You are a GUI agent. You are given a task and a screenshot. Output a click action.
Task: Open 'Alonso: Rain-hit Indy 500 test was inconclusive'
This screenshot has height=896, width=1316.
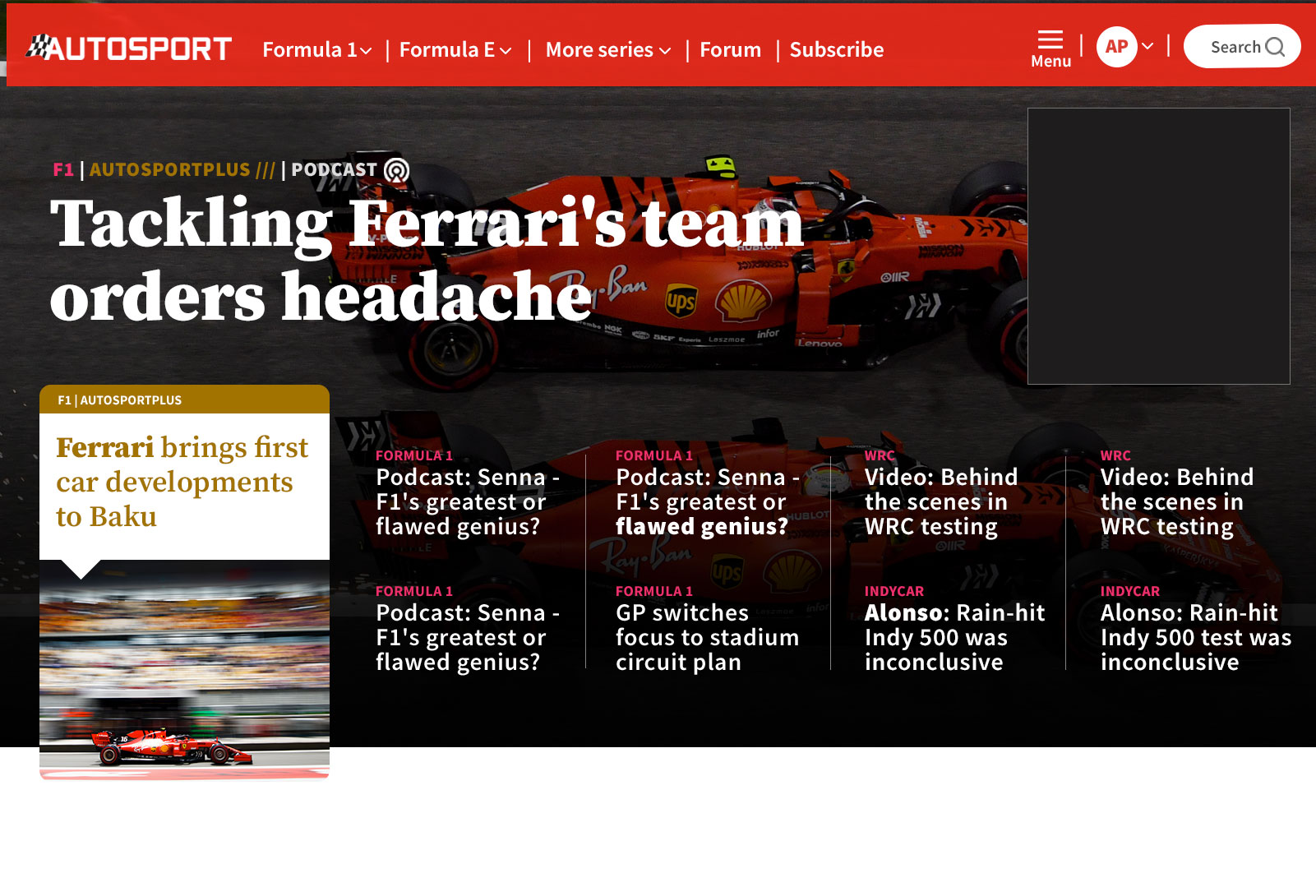click(x=1196, y=637)
